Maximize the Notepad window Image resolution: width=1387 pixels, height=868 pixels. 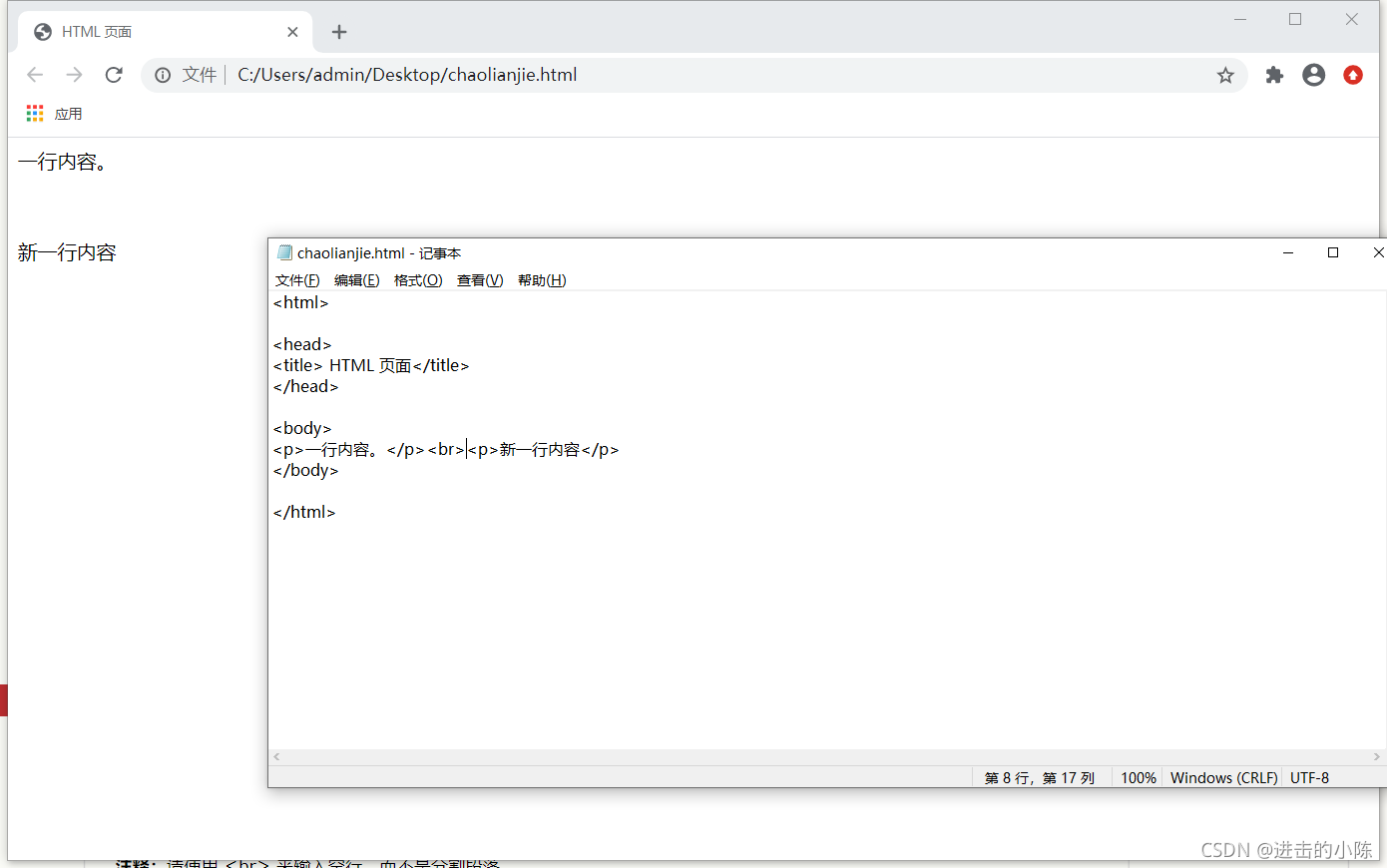1333,252
